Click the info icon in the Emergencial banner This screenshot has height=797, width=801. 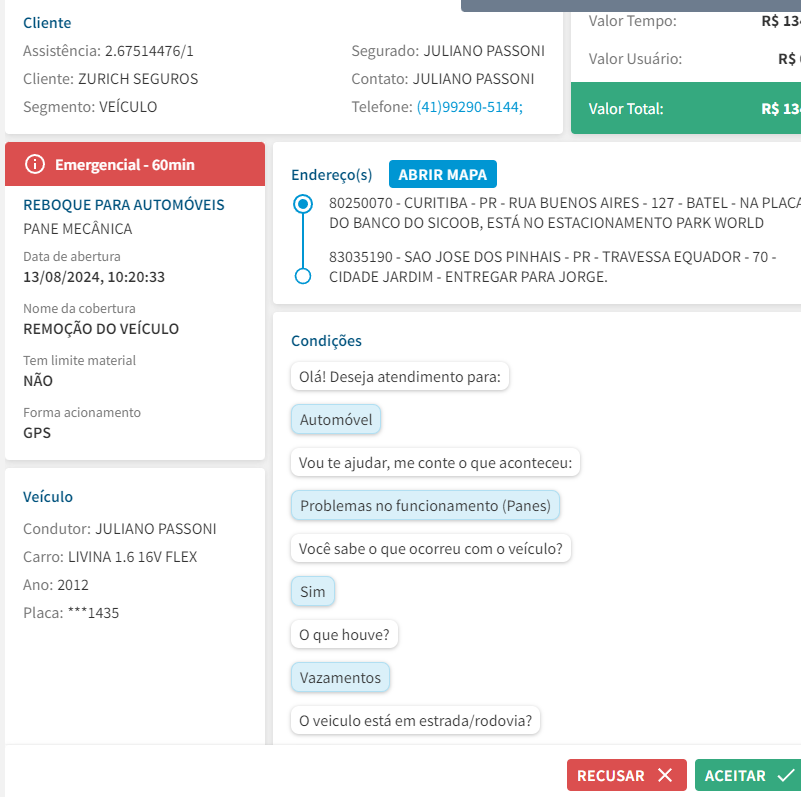35,164
